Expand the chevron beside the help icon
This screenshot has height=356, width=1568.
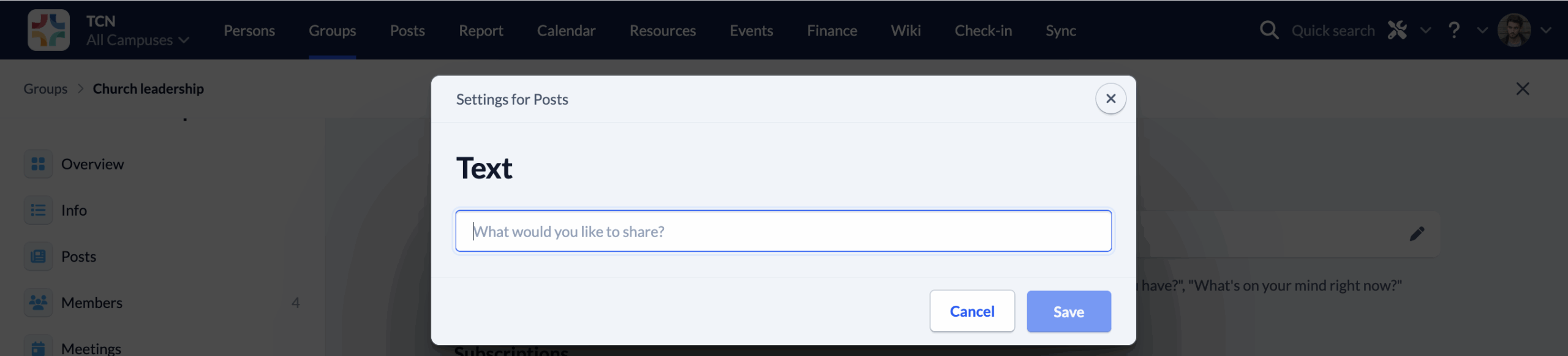pyautogui.click(x=1482, y=30)
